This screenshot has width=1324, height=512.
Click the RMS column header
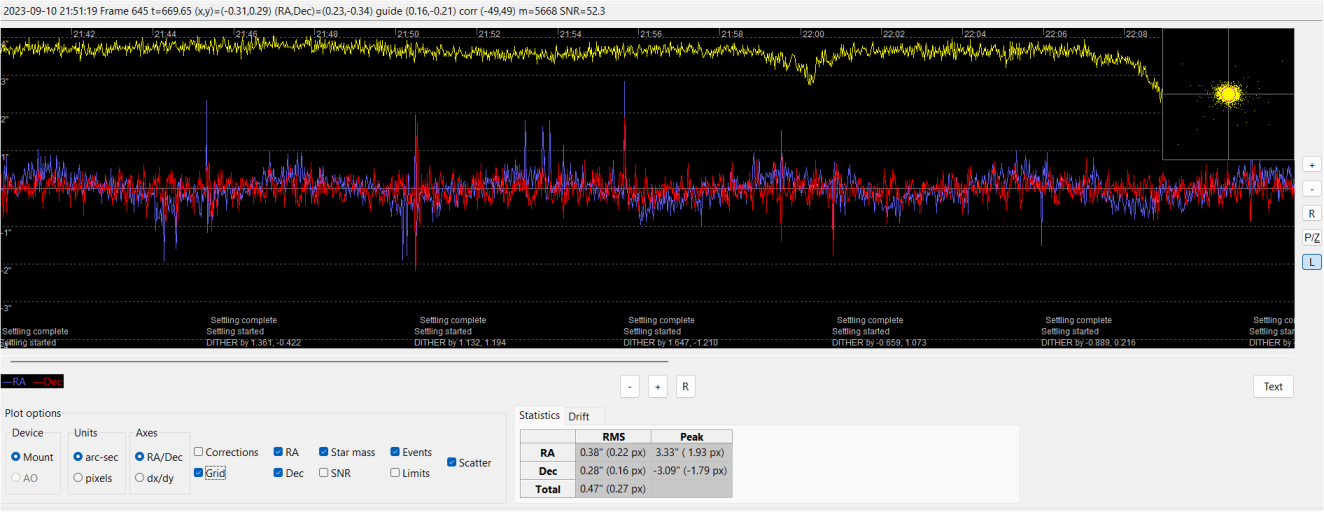(613, 436)
